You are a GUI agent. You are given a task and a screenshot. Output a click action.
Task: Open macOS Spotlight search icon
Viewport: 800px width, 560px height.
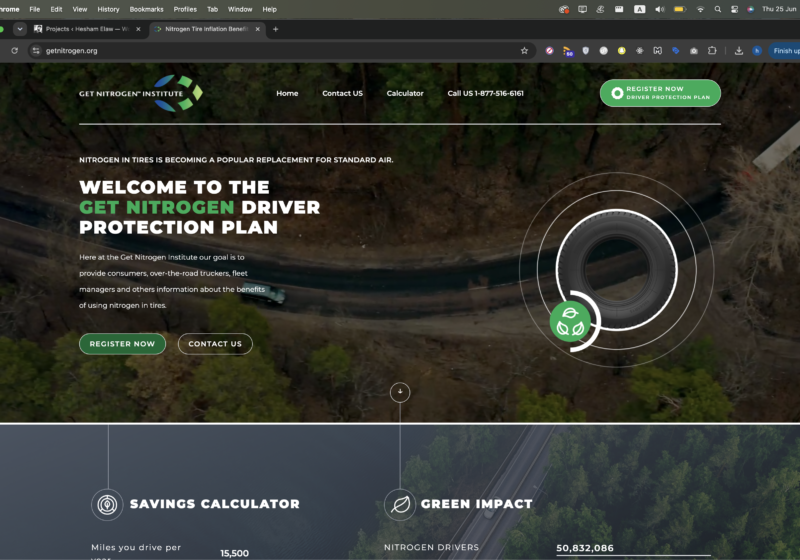pyautogui.click(x=718, y=9)
